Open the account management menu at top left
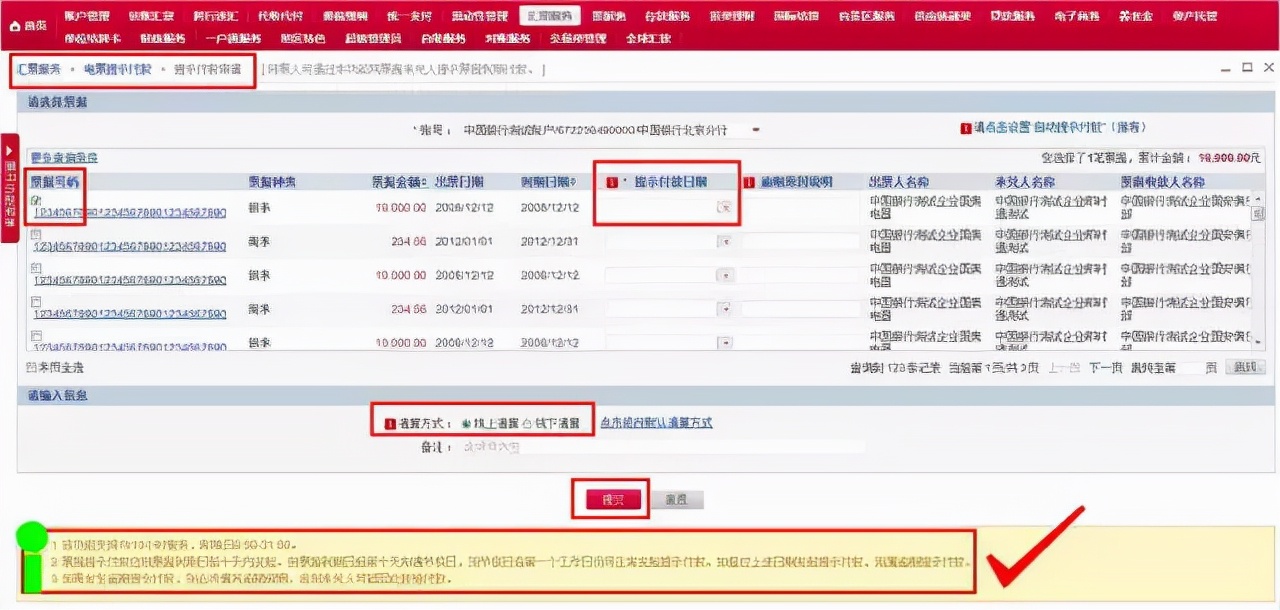The image size is (1280, 610). [87, 15]
